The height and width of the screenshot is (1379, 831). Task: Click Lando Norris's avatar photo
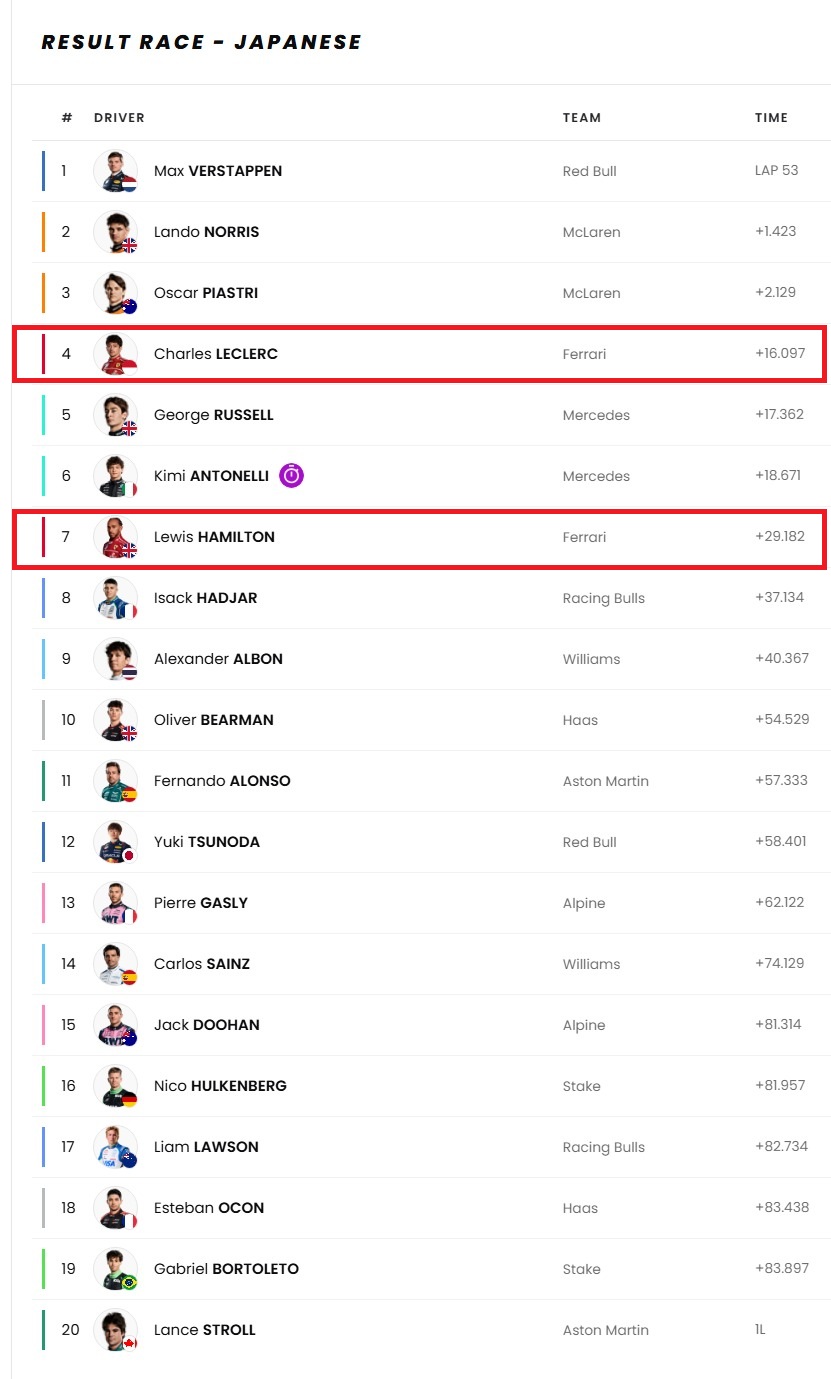coord(115,232)
